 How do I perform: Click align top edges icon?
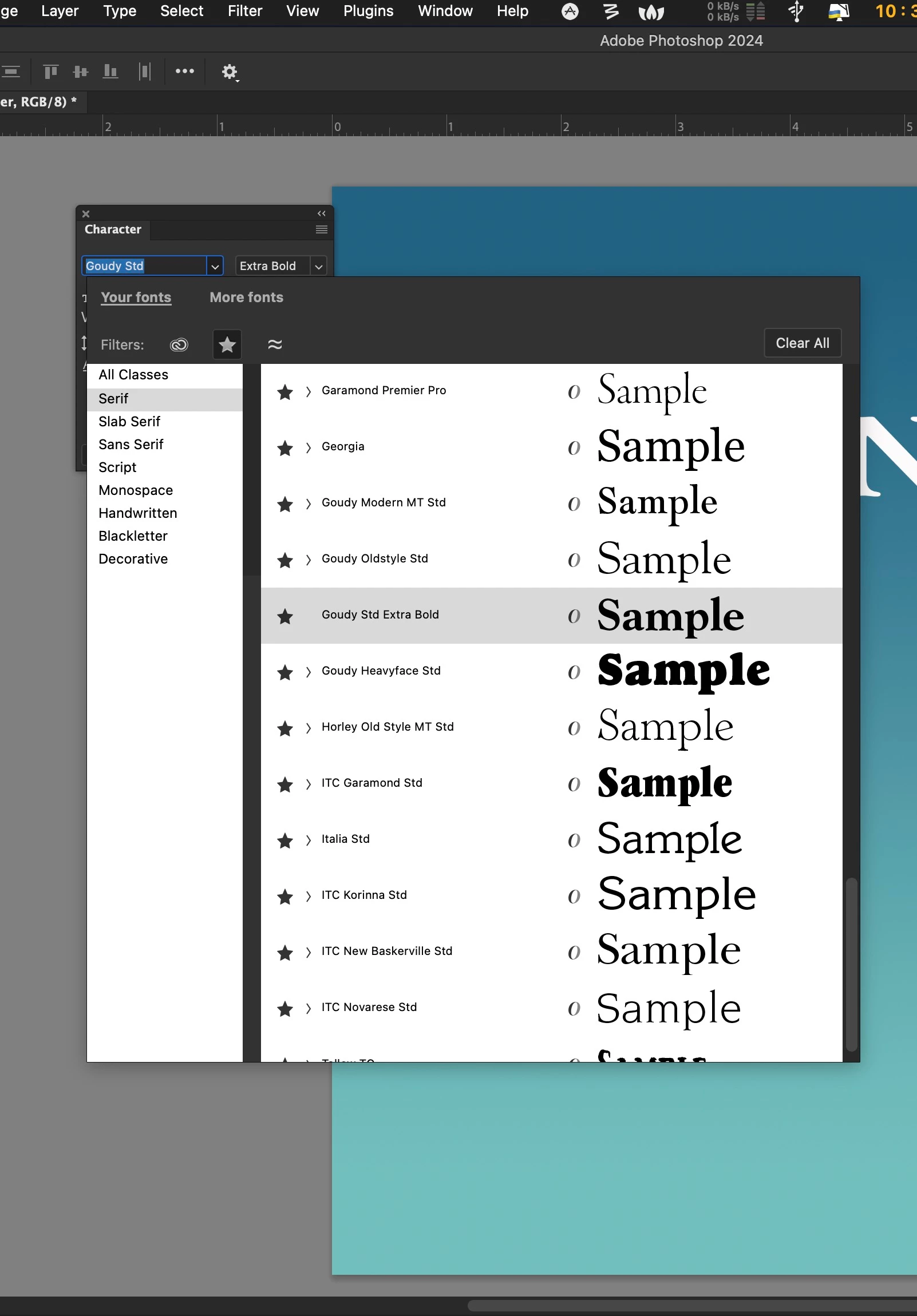(x=51, y=72)
